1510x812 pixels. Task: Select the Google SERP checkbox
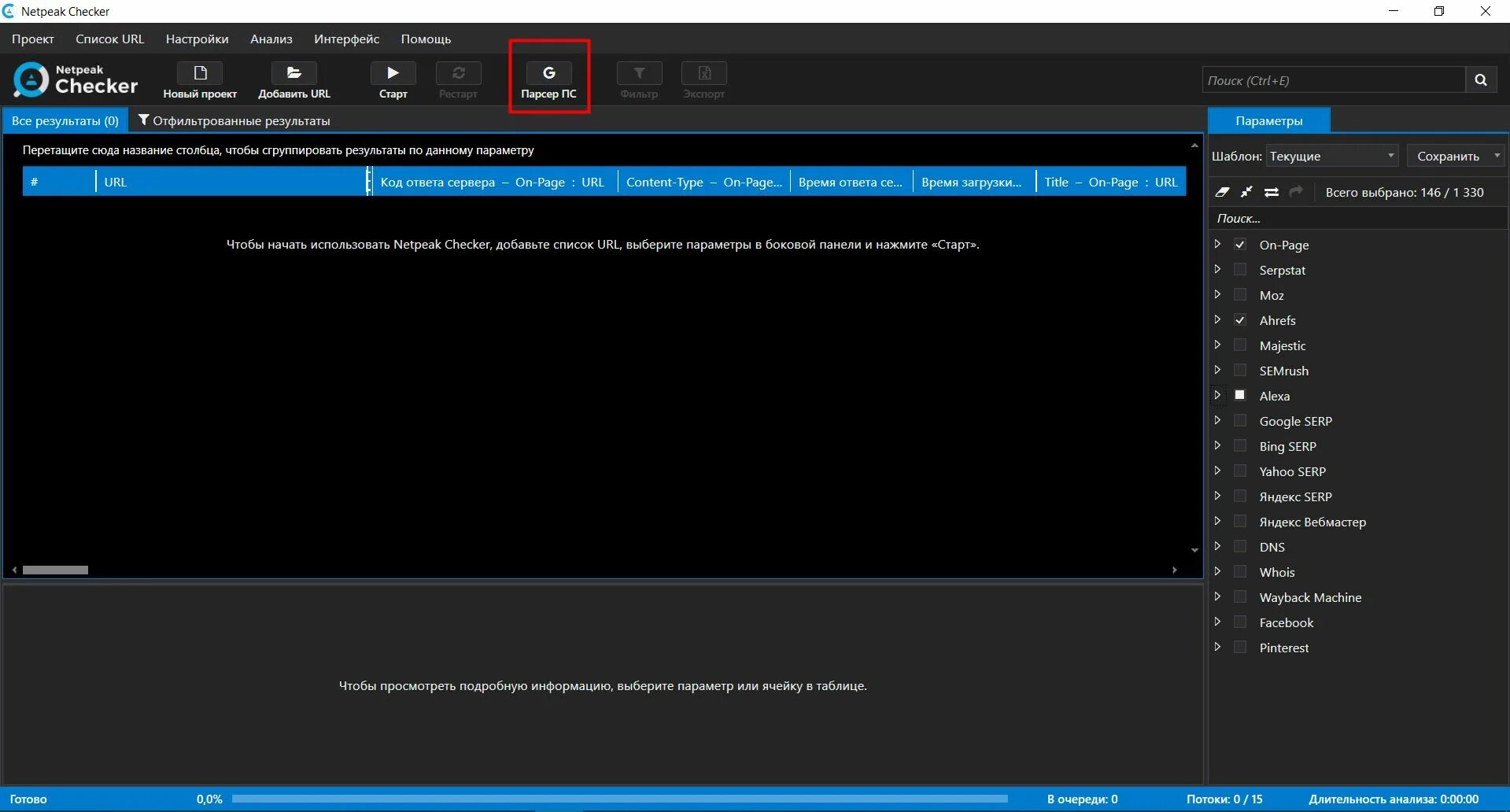[1240, 421]
